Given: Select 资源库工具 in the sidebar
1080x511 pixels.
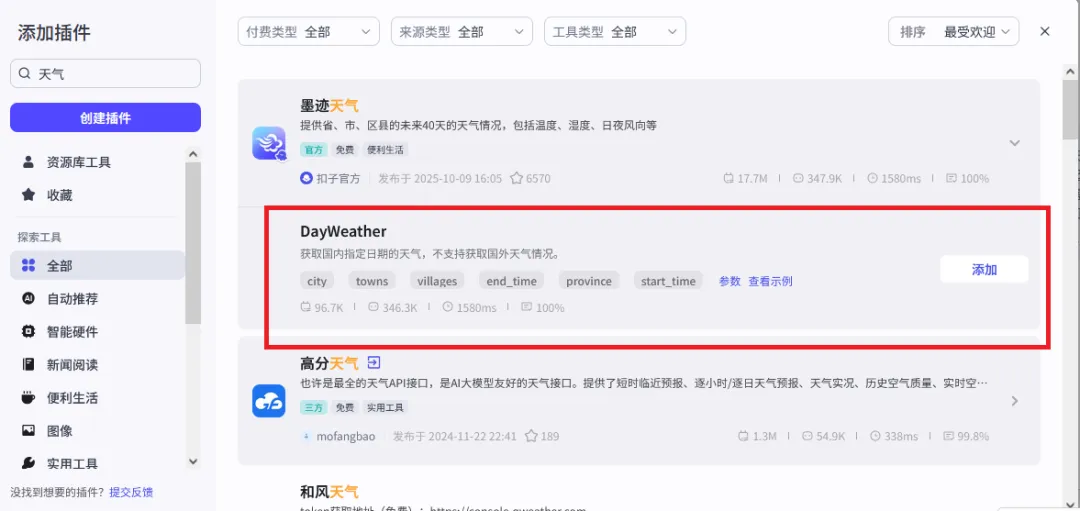Looking at the screenshot, I should coord(97,163).
